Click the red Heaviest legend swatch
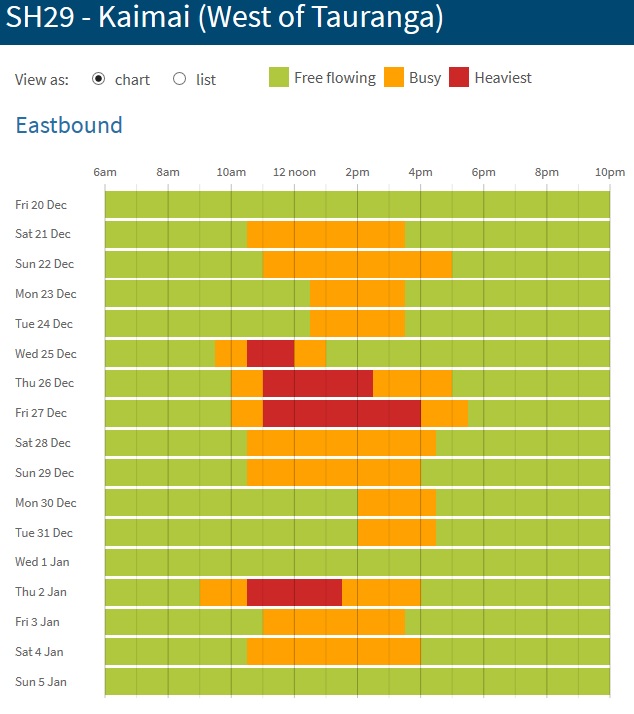This screenshot has width=634, height=714. [459, 77]
